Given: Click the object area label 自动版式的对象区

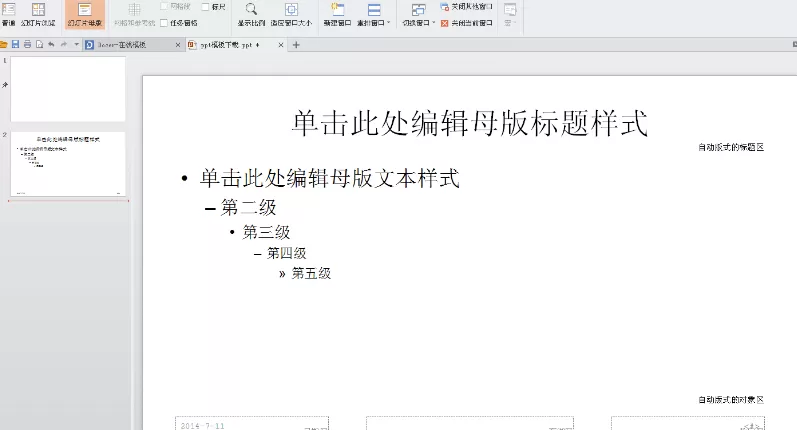Looking at the screenshot, I should pyautogui.click(x=731, y=400).
